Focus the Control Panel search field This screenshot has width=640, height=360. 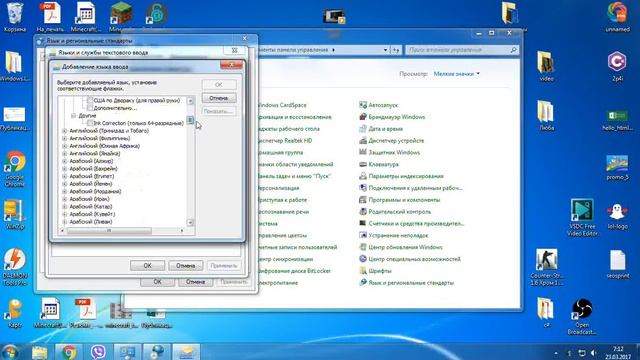pos(462,50)
